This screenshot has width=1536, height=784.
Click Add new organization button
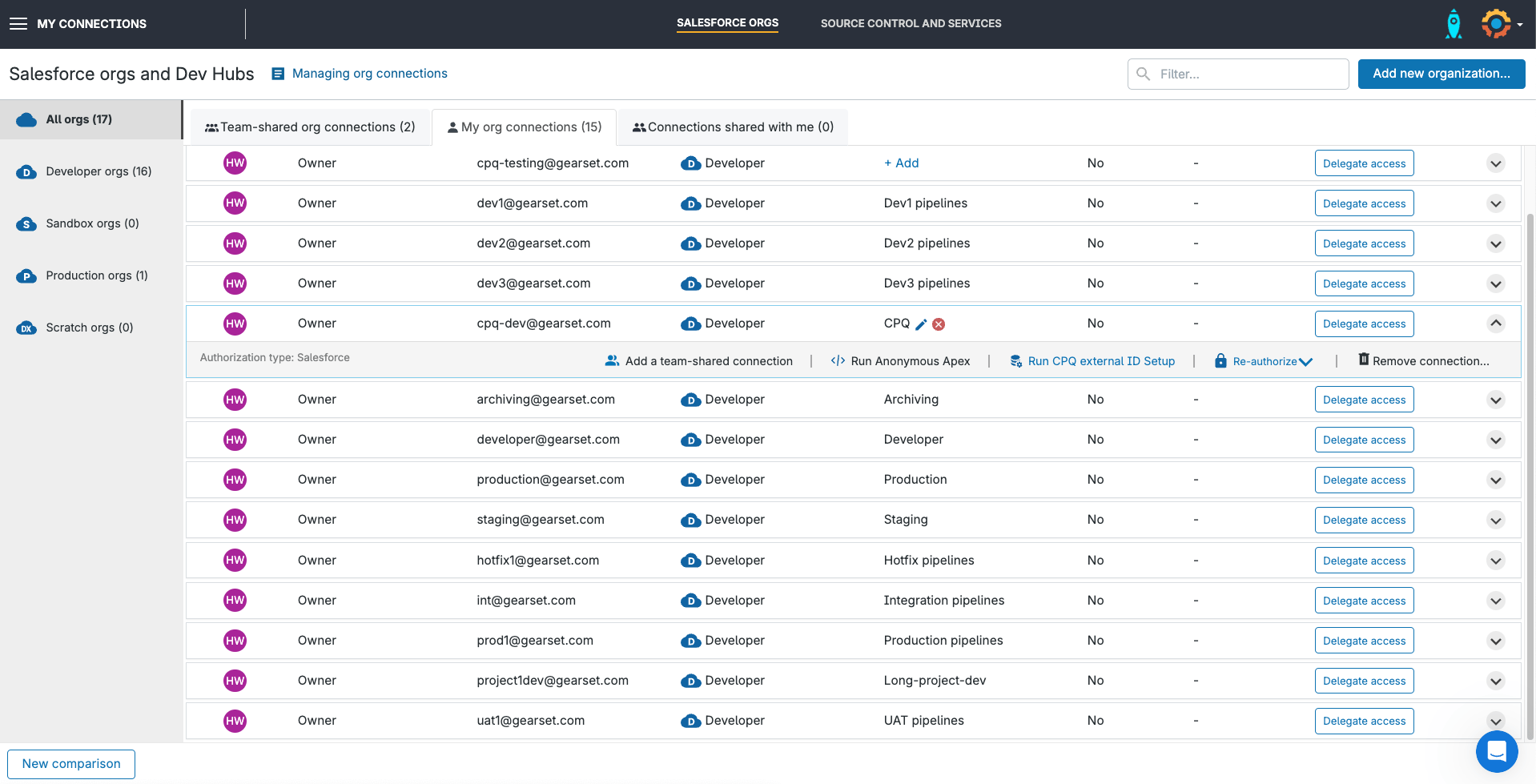(x=1441, y=74)
